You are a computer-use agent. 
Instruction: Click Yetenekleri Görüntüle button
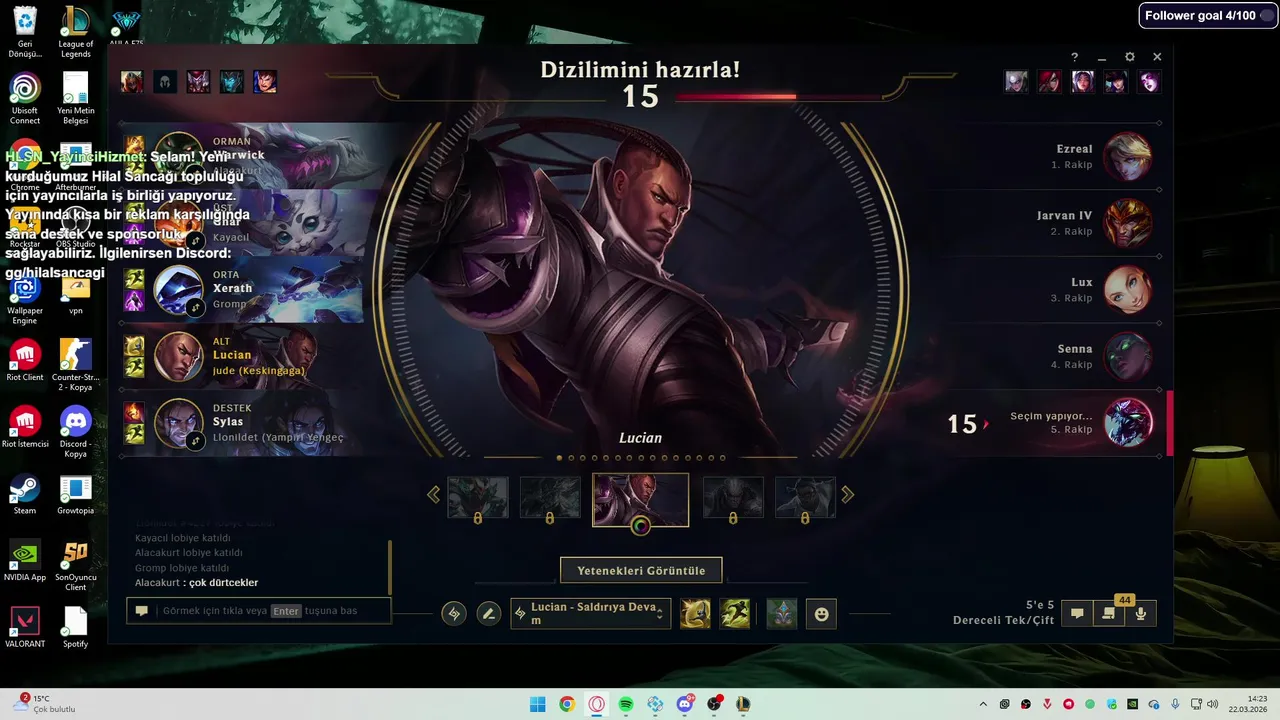pos(641,571)
